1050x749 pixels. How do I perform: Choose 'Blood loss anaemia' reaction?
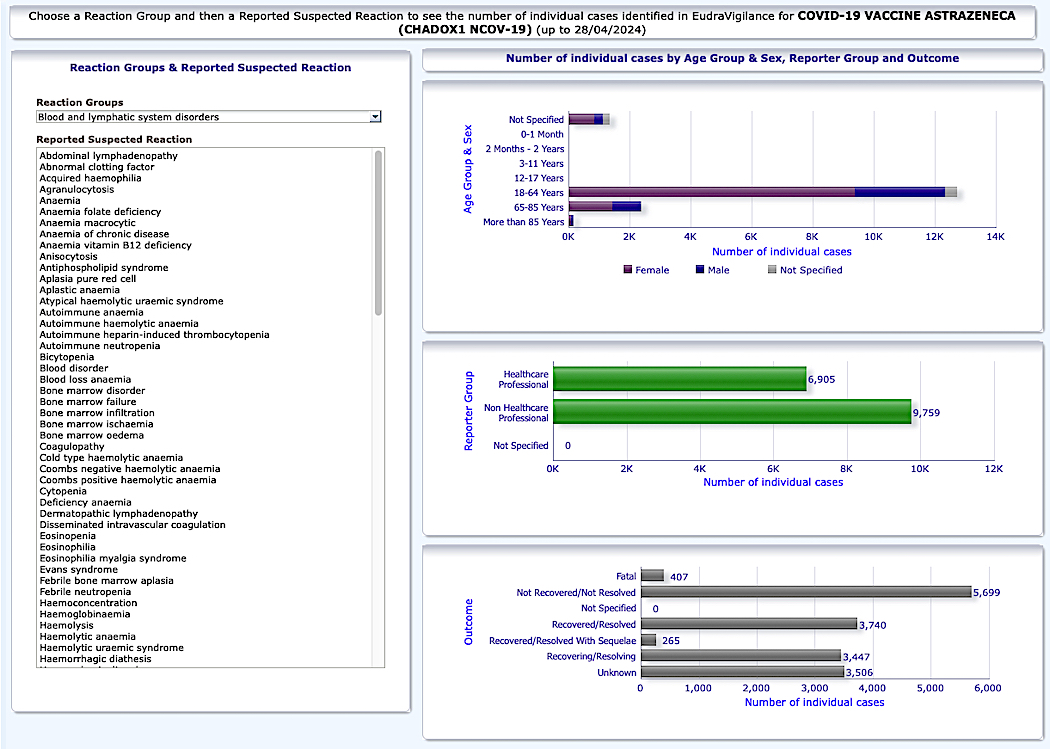click(x=85, y=380)
